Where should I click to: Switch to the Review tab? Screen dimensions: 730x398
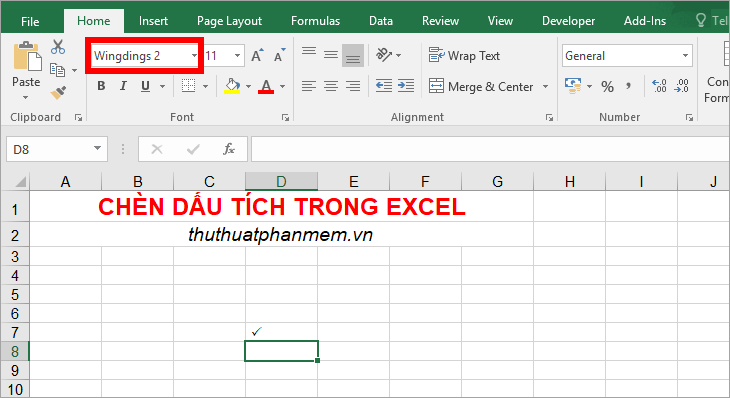[x=440, y=21]
